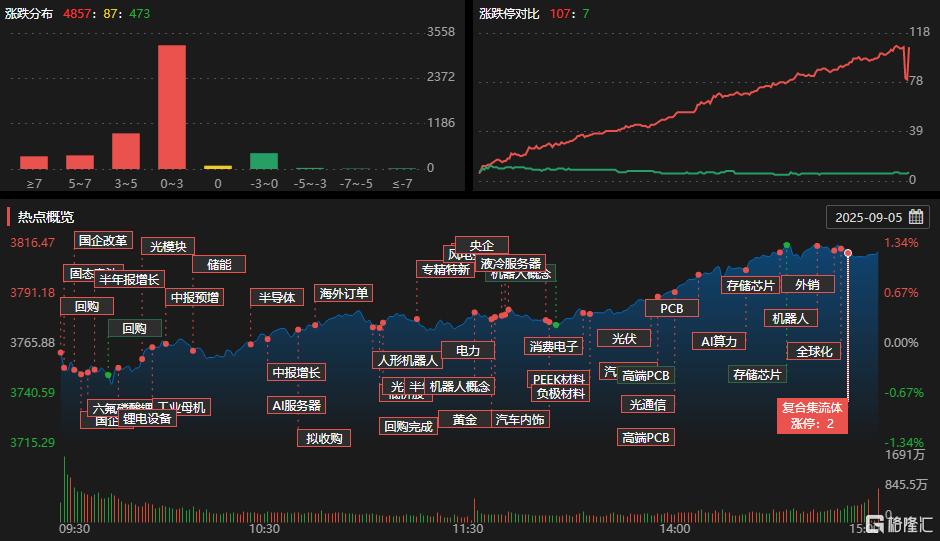
Task: Select the AI服务器 hotspot tag
Action: pos(296,405)
